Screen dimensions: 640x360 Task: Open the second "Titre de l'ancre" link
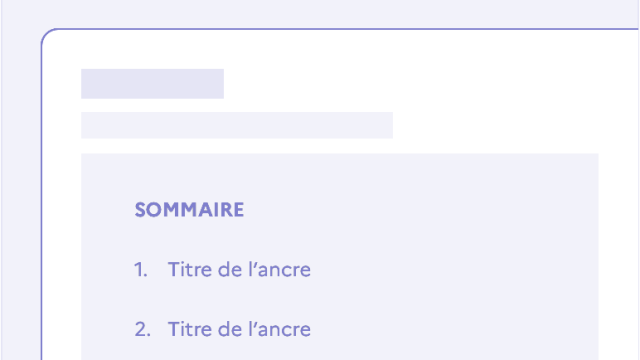click(x=239, y=329)
